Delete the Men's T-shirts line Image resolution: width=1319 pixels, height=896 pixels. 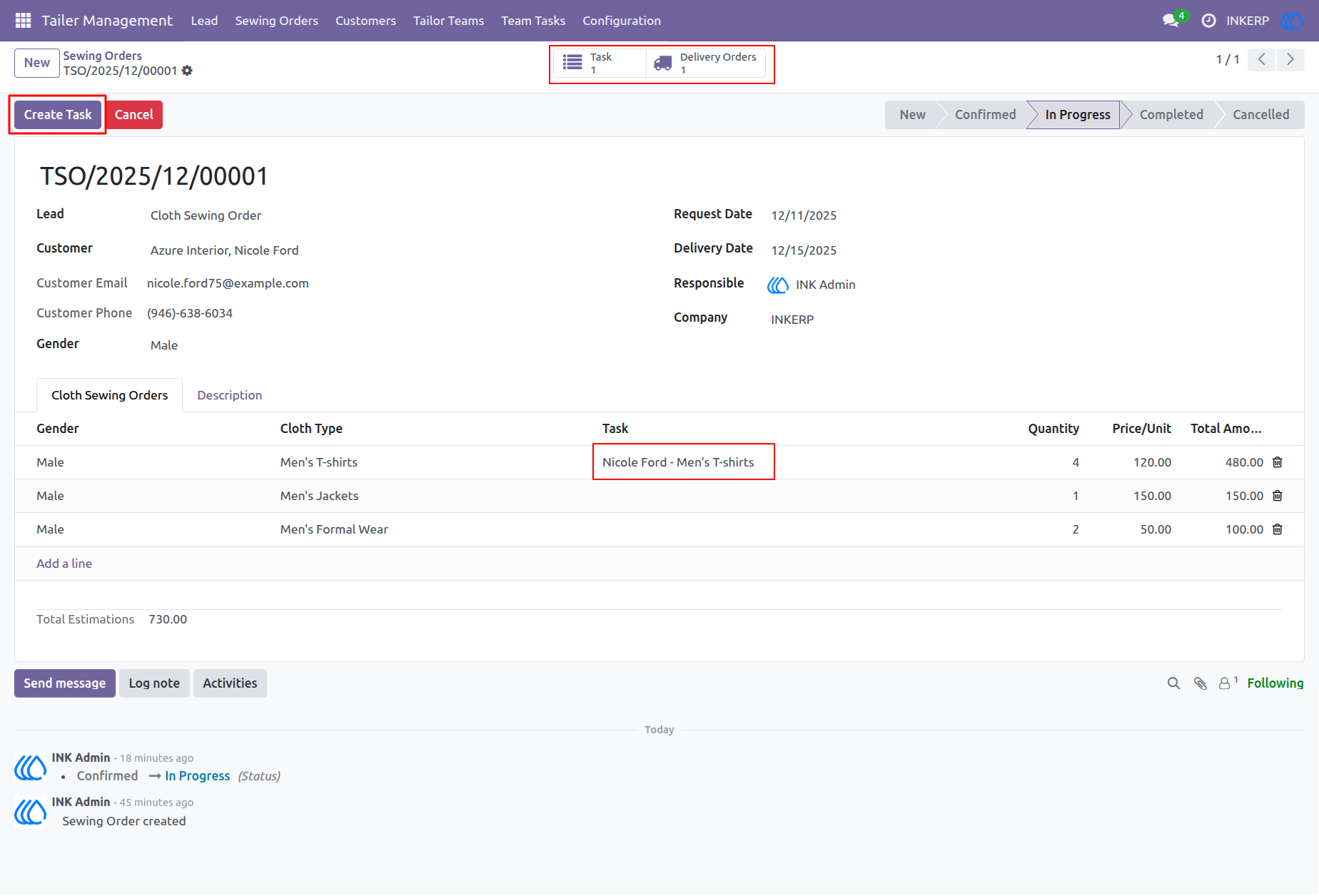tap(1278, 462)
